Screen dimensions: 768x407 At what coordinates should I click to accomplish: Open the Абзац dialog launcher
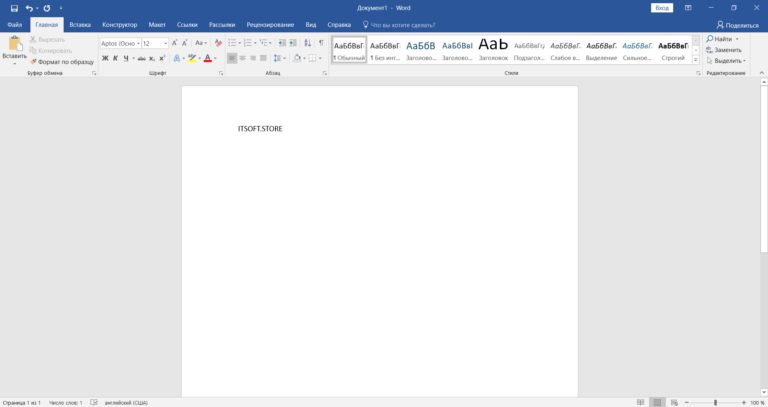tap(324, 73)
